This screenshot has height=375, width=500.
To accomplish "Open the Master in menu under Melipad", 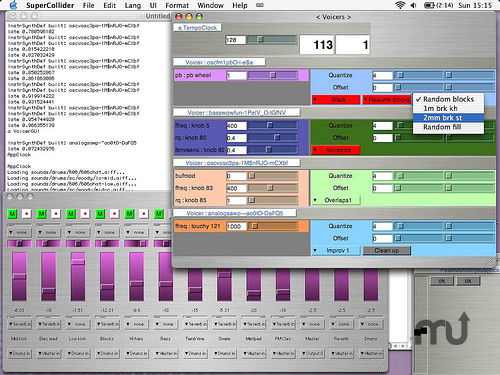I will pyautogui.click(x=254, y=353).
